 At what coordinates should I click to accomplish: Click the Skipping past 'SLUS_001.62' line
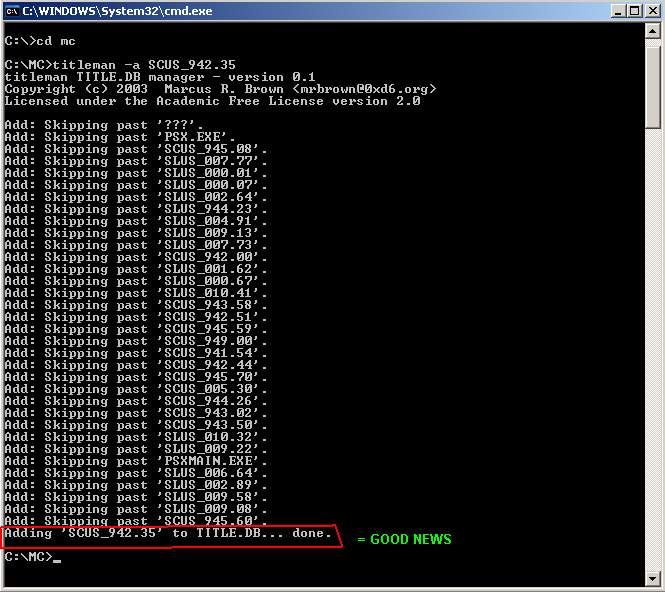[136, 269]
